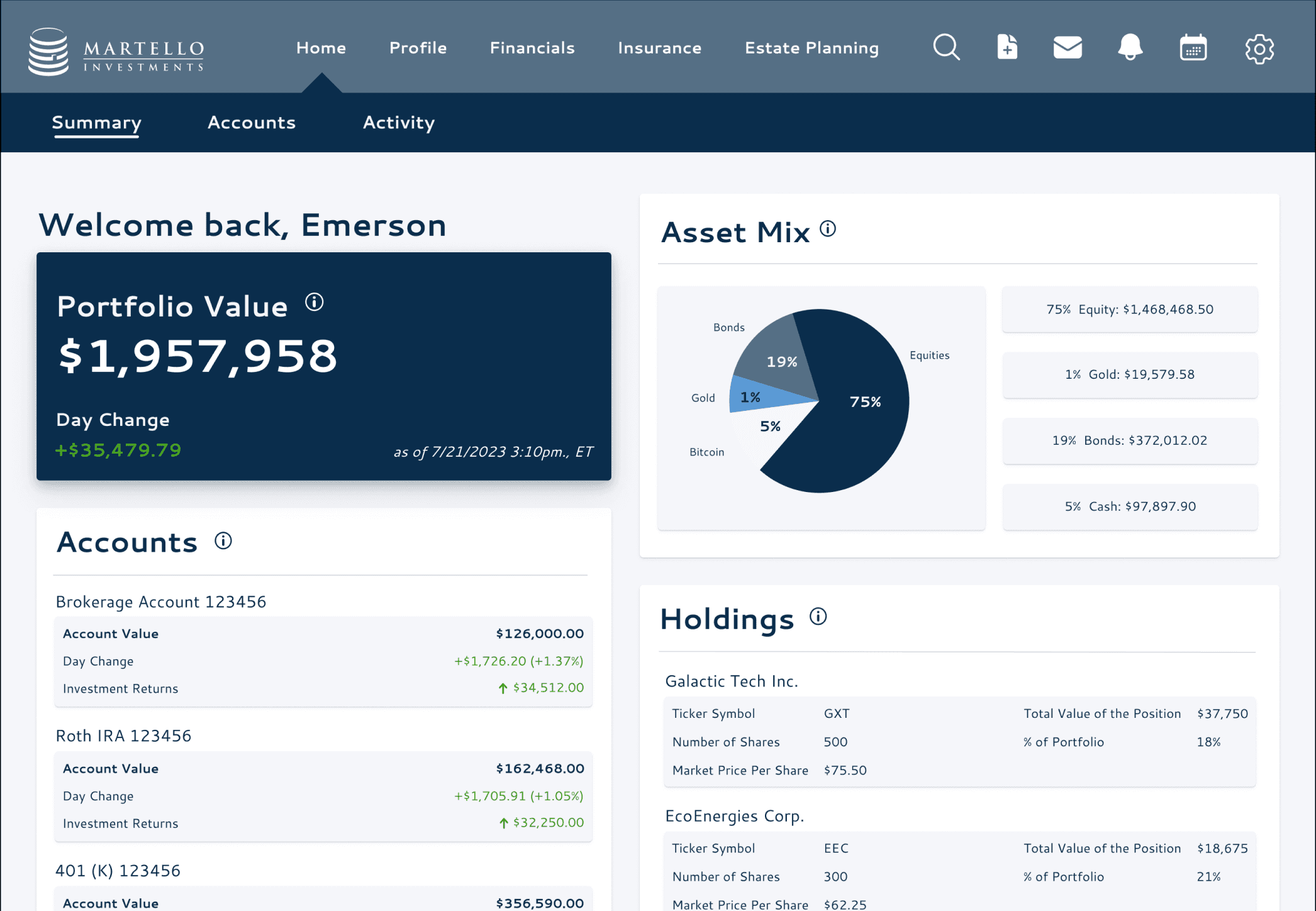Go to the Profile menu item
The height and width of the screenshot is (911, 1316).
pyautogui.click(x=418, y=48)
